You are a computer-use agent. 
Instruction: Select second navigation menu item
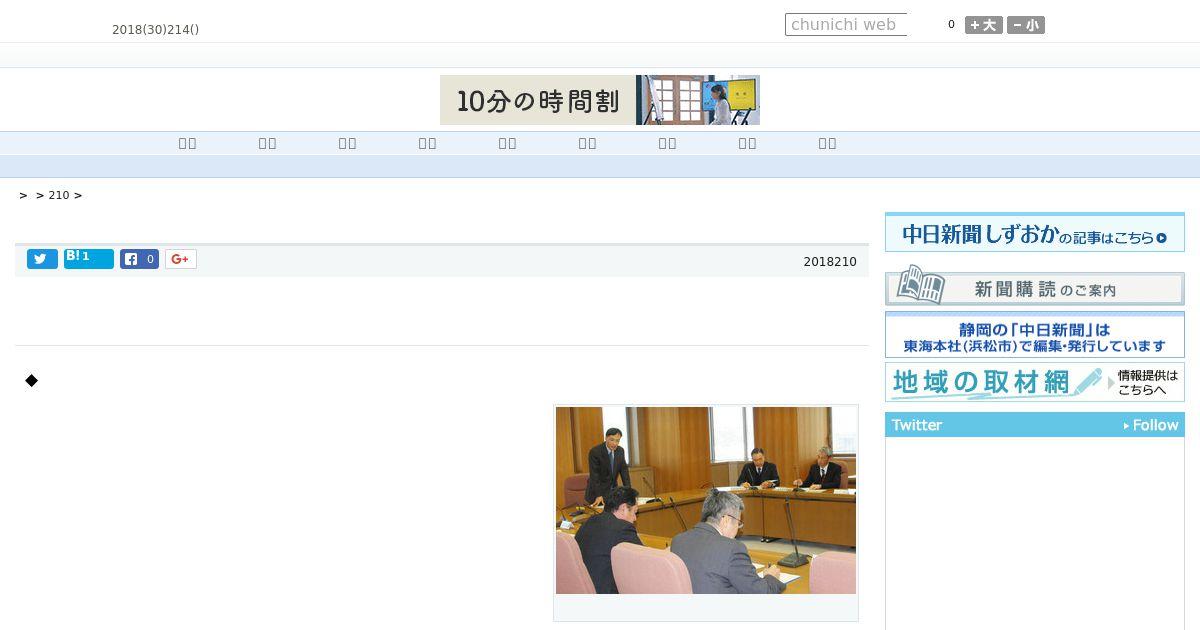point(268,143)
